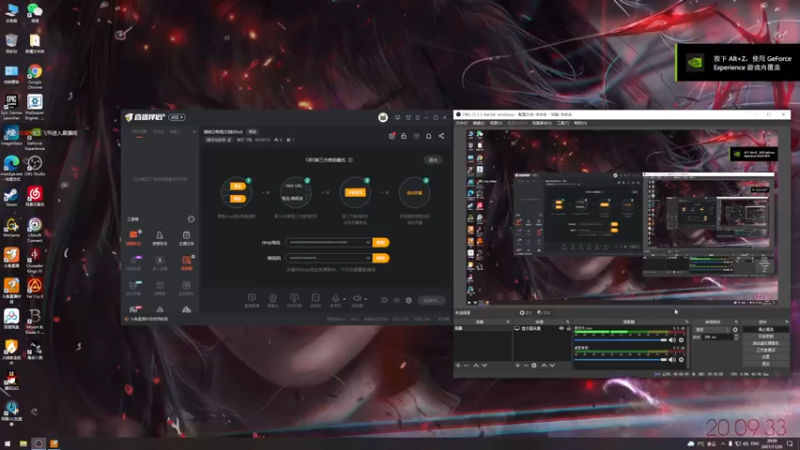The image size is (800, 450).
Task: Open the View menu in OBS
Action: click(496, 123)
